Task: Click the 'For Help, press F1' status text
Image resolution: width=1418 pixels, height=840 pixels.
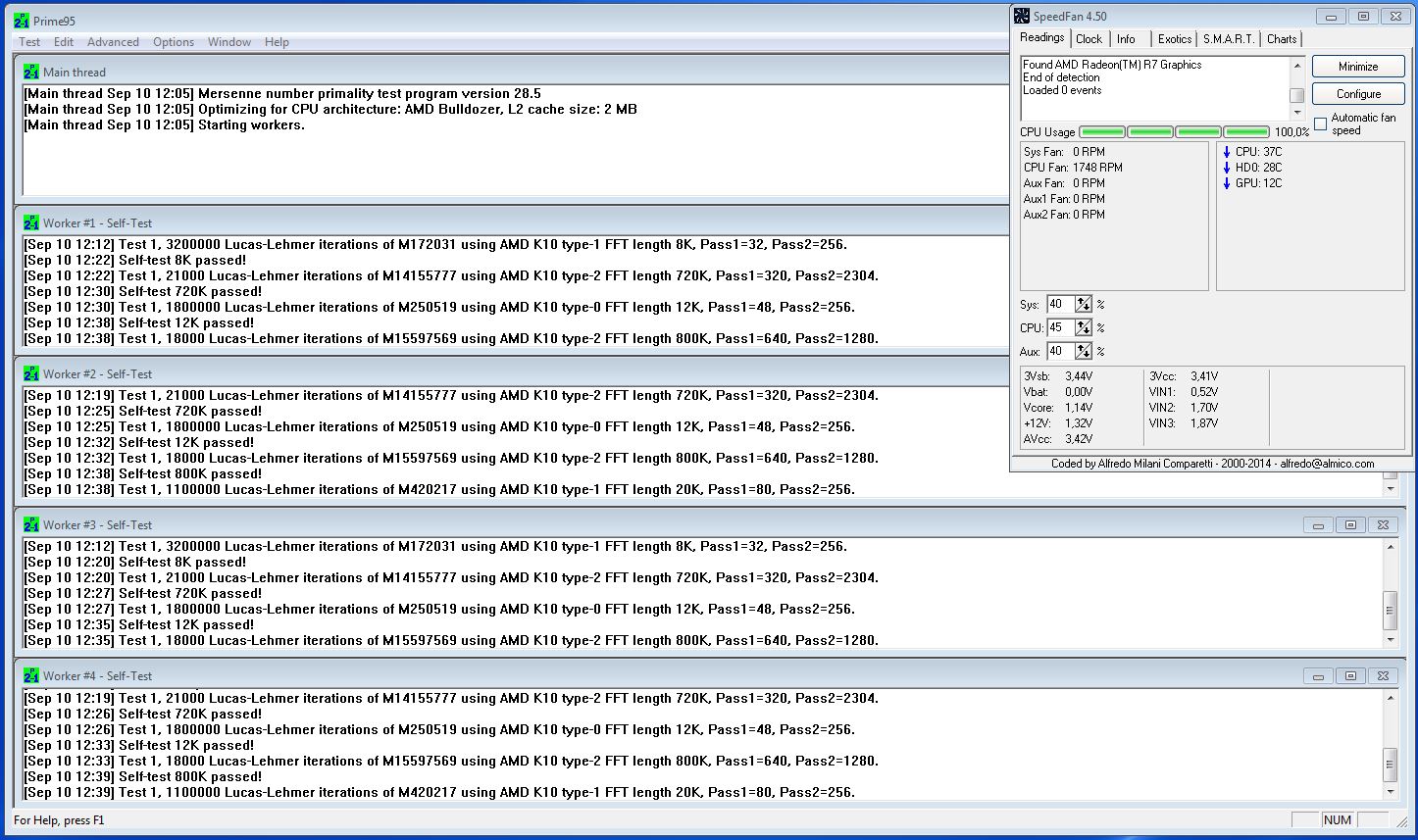Action: pyautogui.click(x=59, y=820)
